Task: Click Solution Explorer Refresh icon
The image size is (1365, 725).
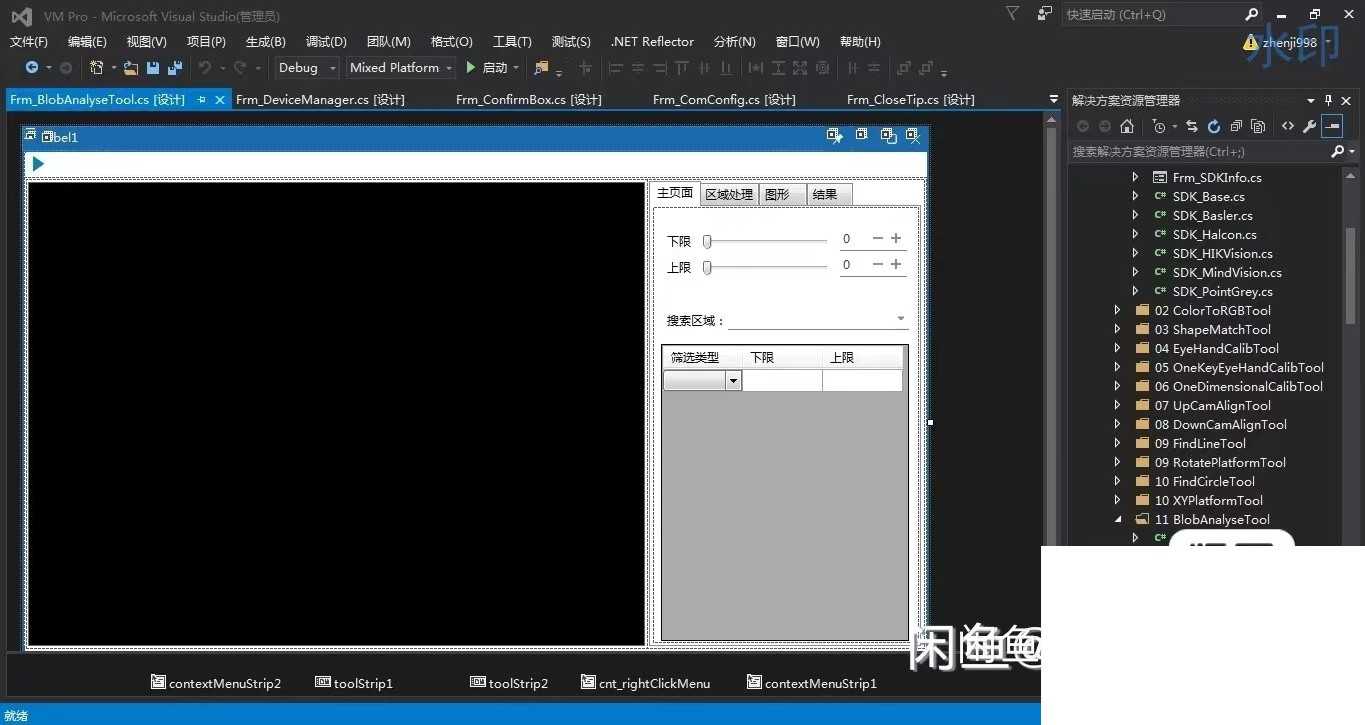Action: (1214, 126)
